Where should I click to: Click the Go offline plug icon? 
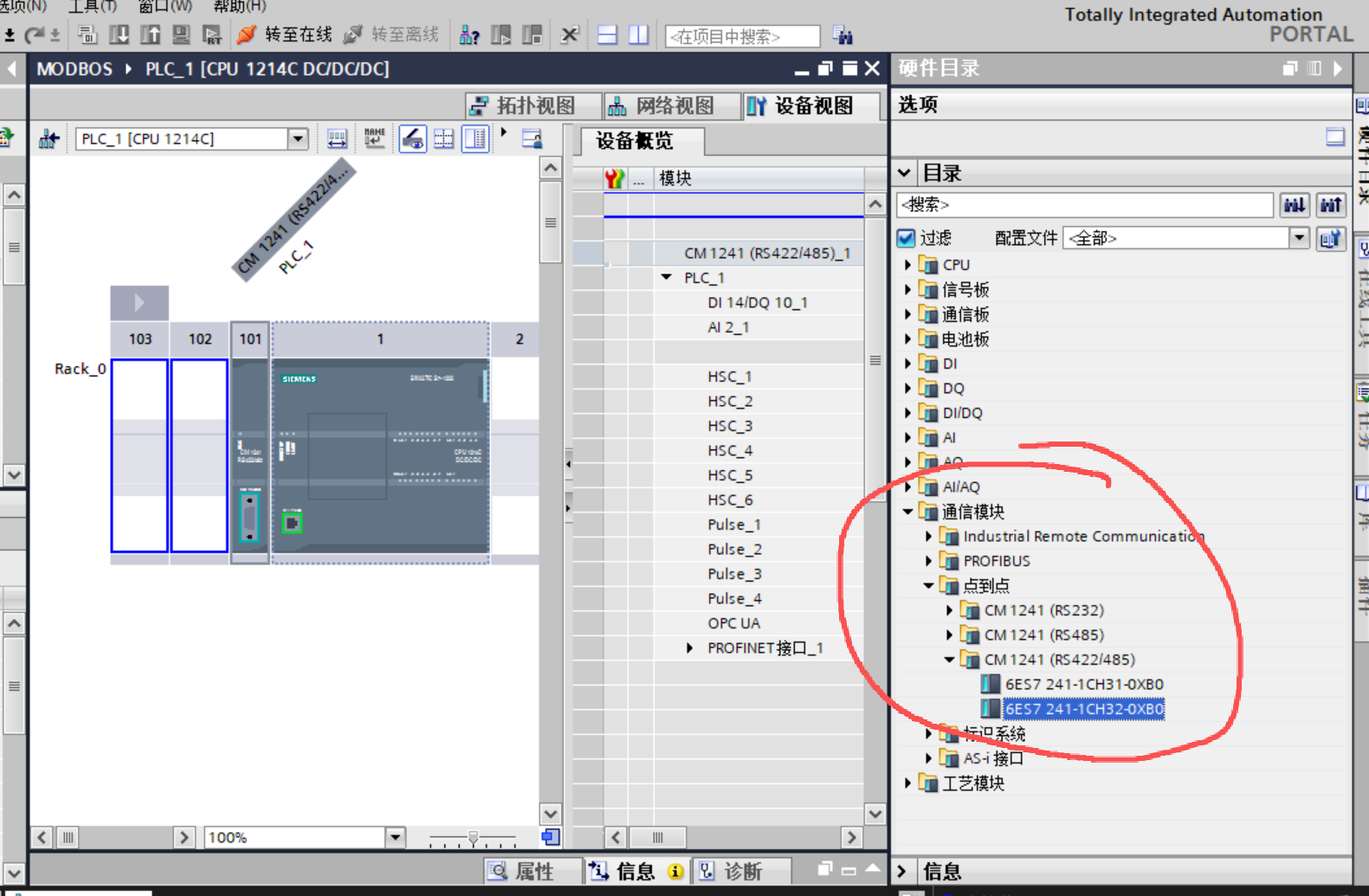click(353, 35)
